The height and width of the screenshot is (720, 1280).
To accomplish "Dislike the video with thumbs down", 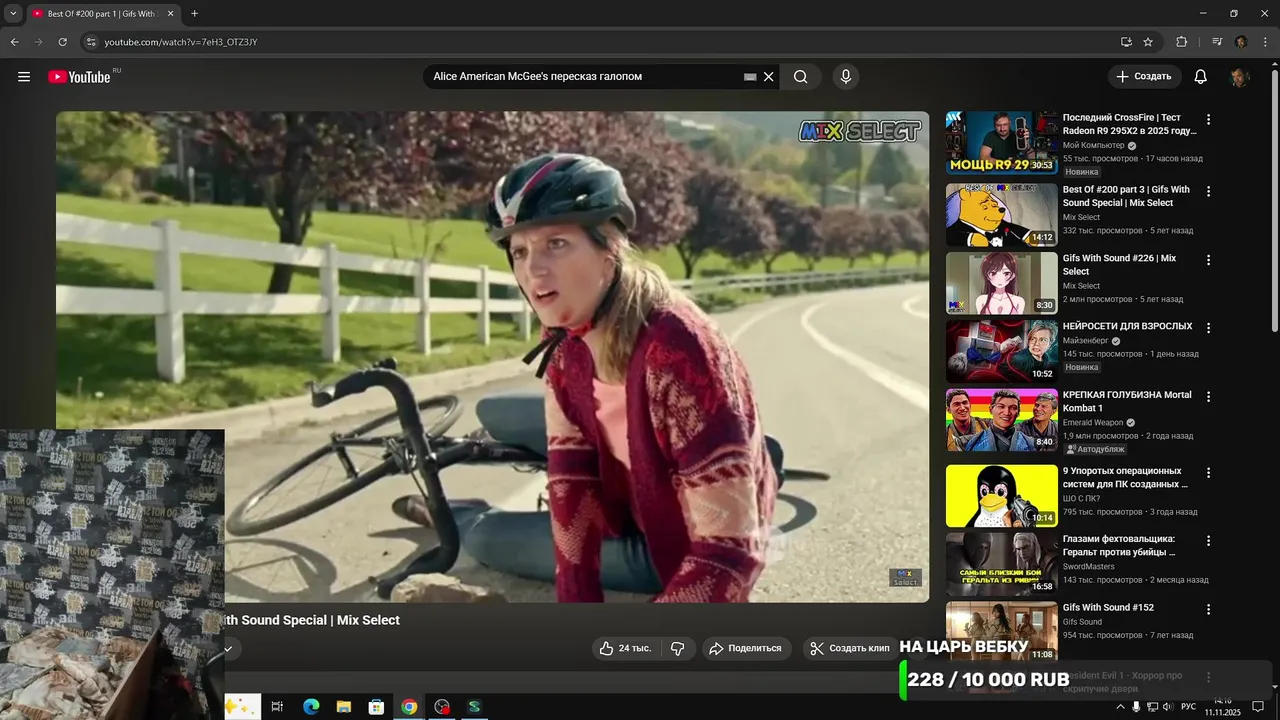I will (x=677, y=648).
